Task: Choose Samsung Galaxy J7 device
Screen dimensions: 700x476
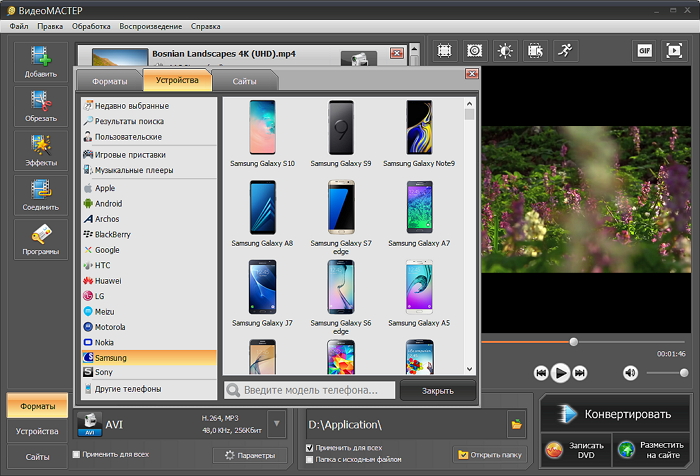Action: coord(262,293)
